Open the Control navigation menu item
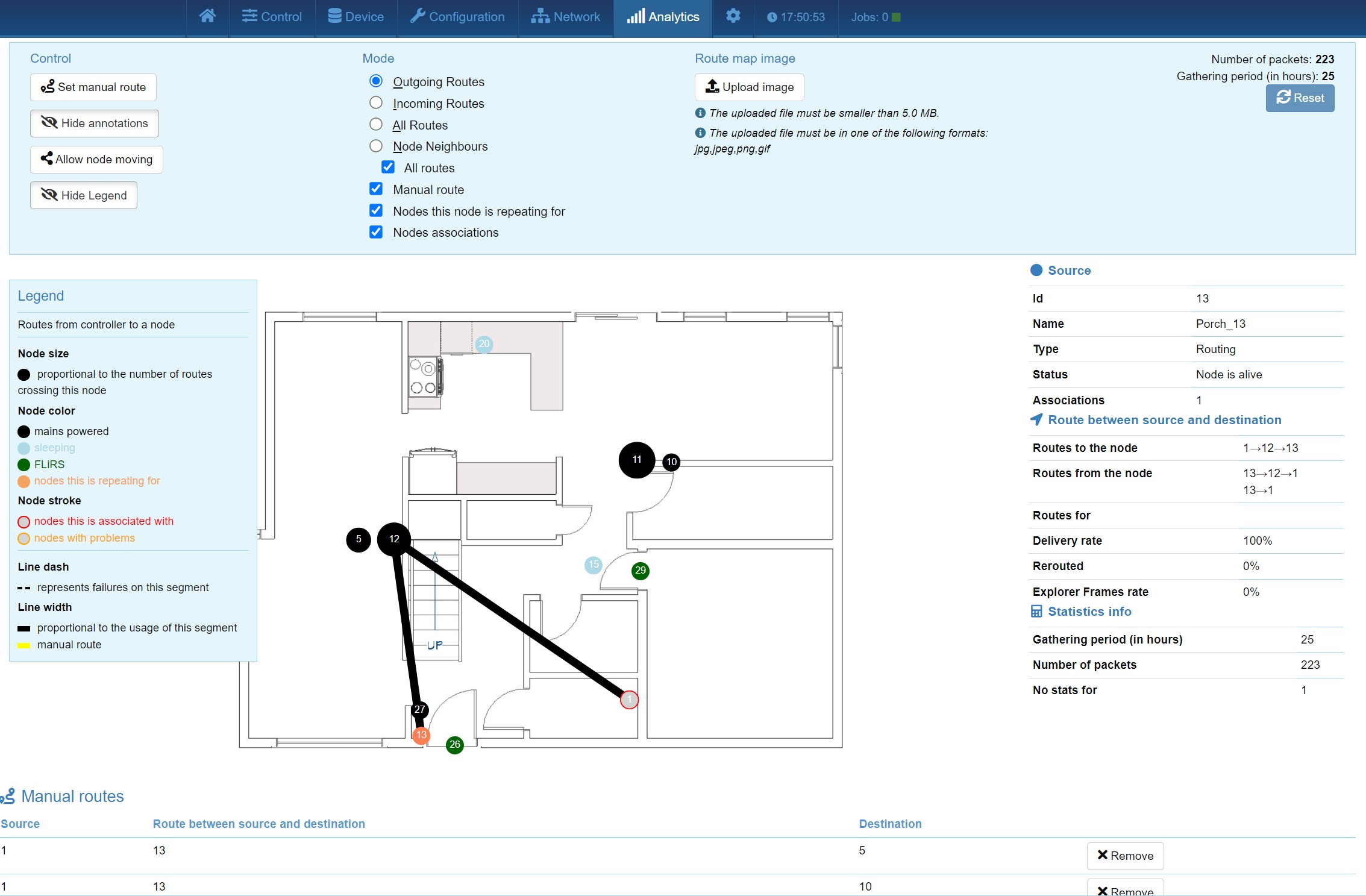This screenshot has width=1366, height=896. (272, 16)
